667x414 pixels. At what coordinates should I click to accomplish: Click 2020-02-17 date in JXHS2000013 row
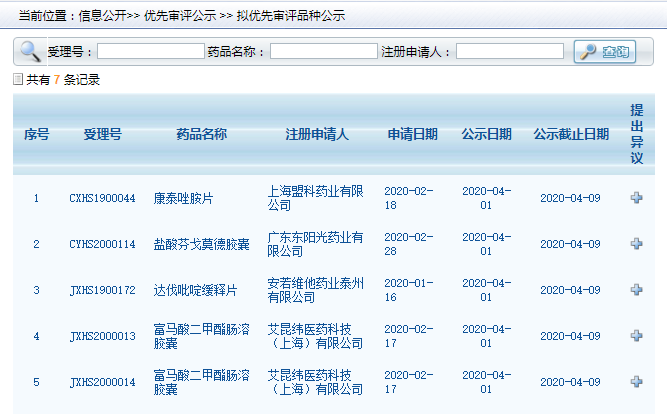point(409,336)
